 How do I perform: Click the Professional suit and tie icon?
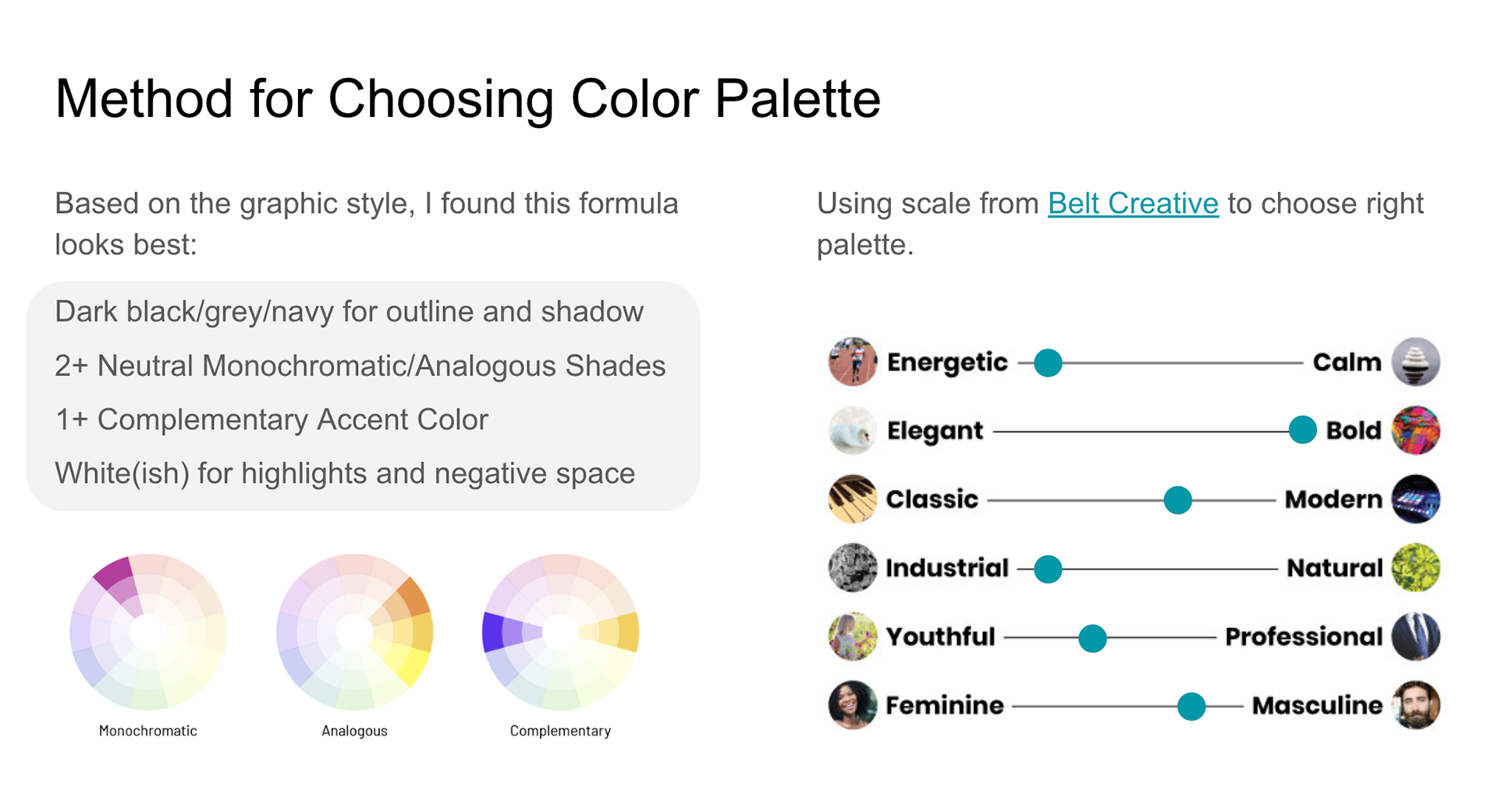tap(1415, 636)
